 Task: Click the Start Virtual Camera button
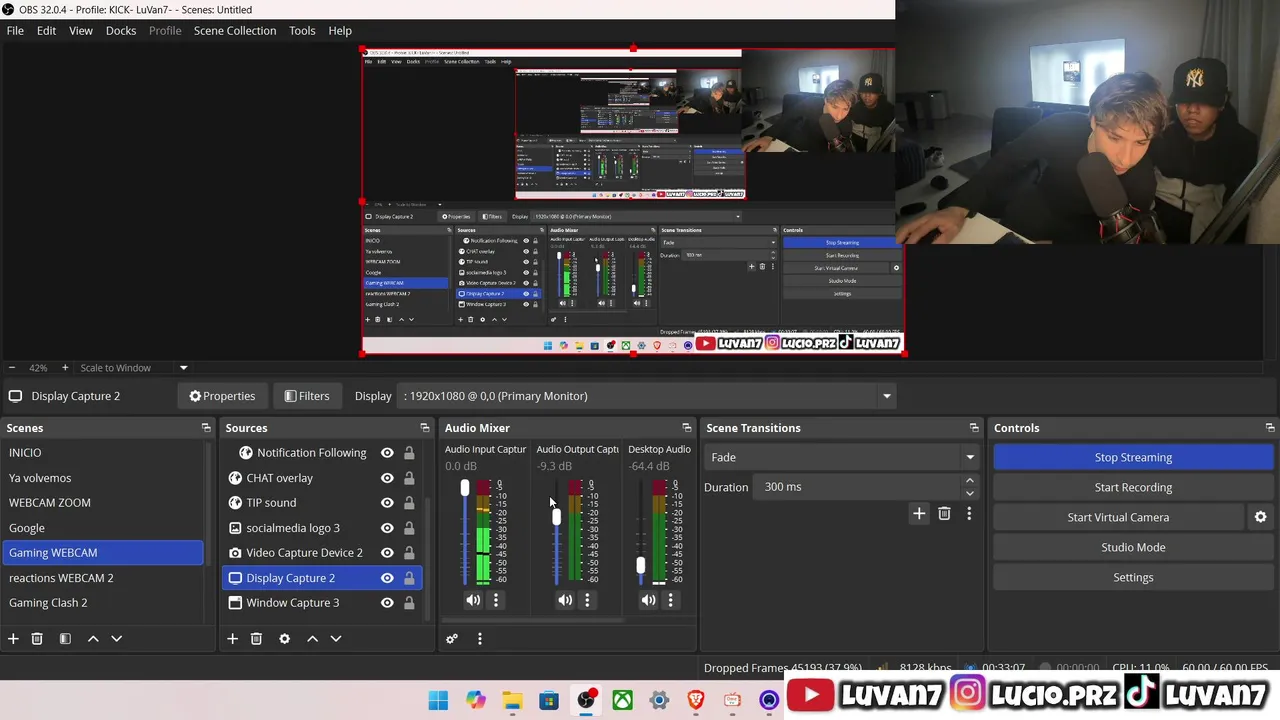1118,517
